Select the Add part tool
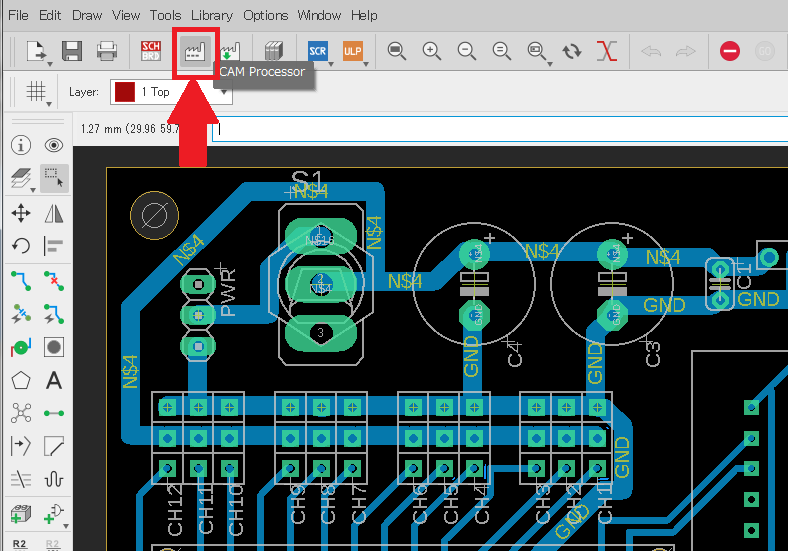The width and height of the screenshot is (788, 551). 21,514
